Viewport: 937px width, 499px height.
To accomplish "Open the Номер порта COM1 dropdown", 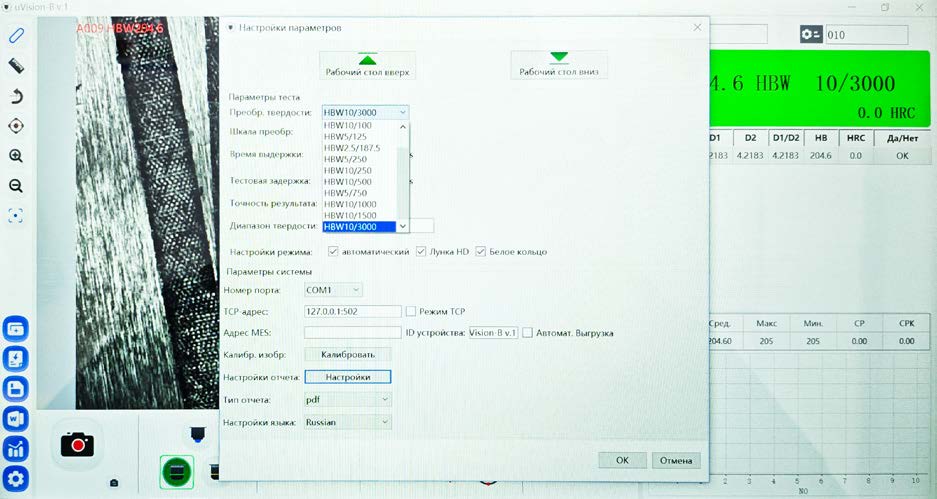I will (333, 290).
